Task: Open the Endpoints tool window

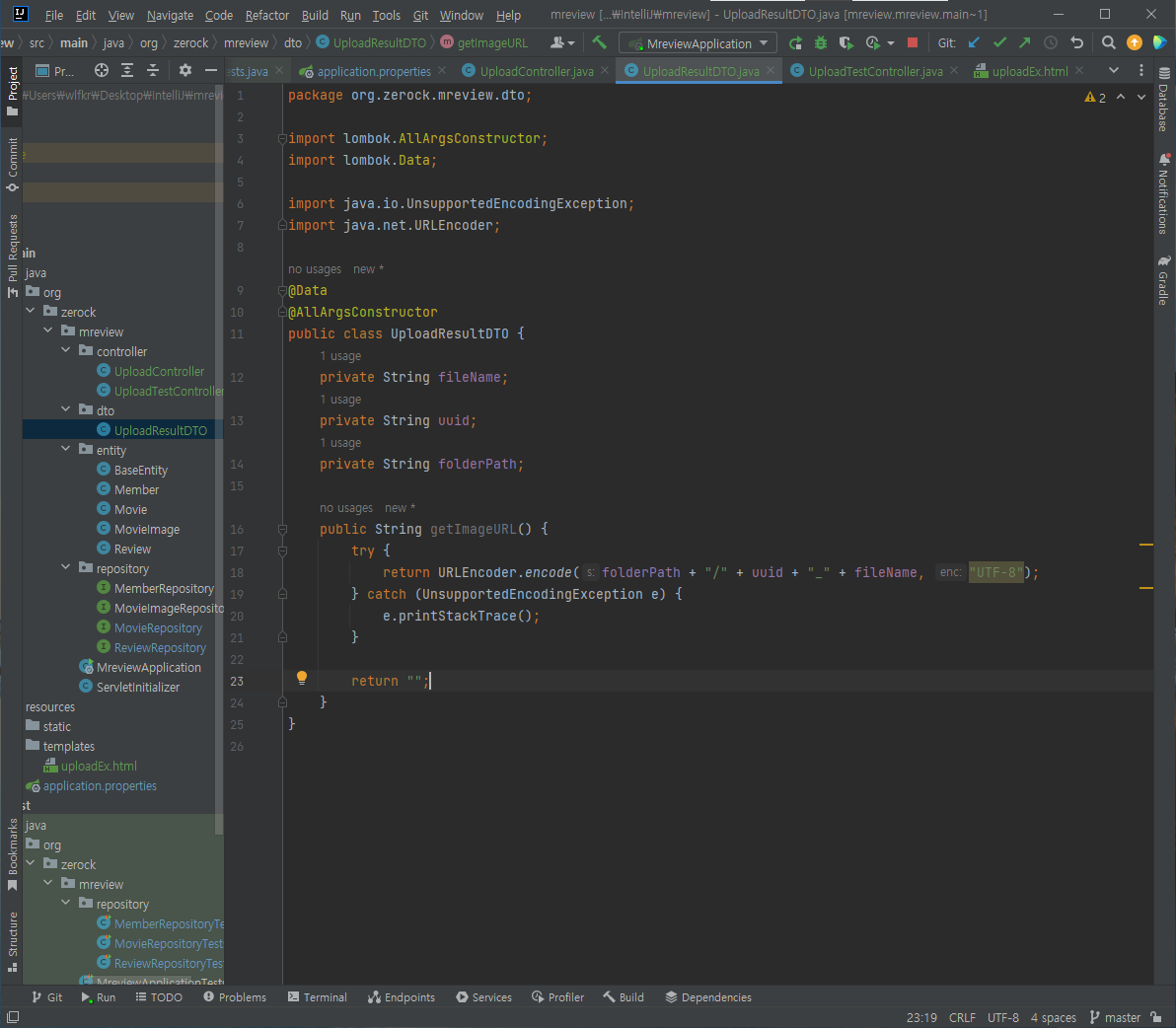Action: pyautogui.click(x=402, y=997)
